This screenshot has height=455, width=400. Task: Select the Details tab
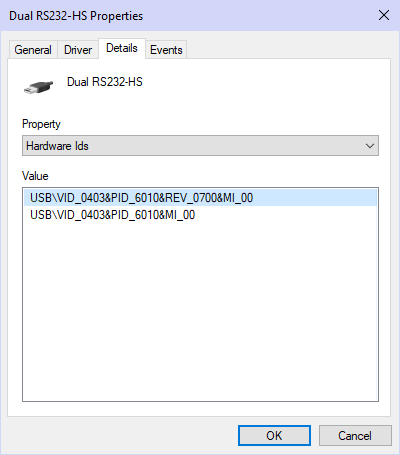[x=122, y=48]
